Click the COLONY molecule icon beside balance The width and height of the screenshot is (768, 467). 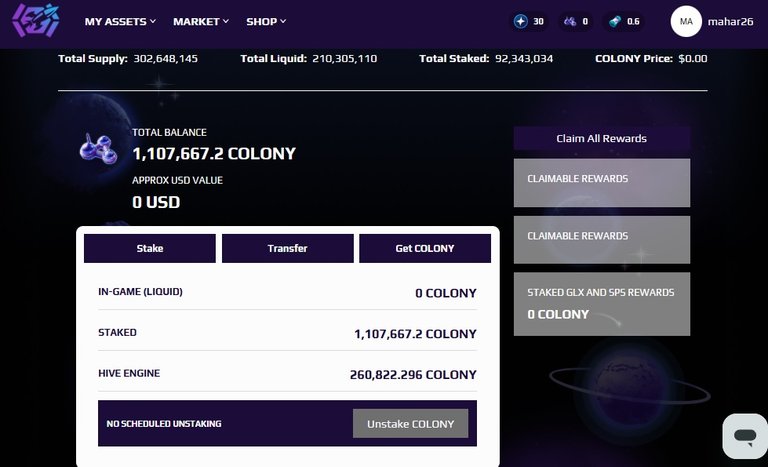tap(98, 148)
